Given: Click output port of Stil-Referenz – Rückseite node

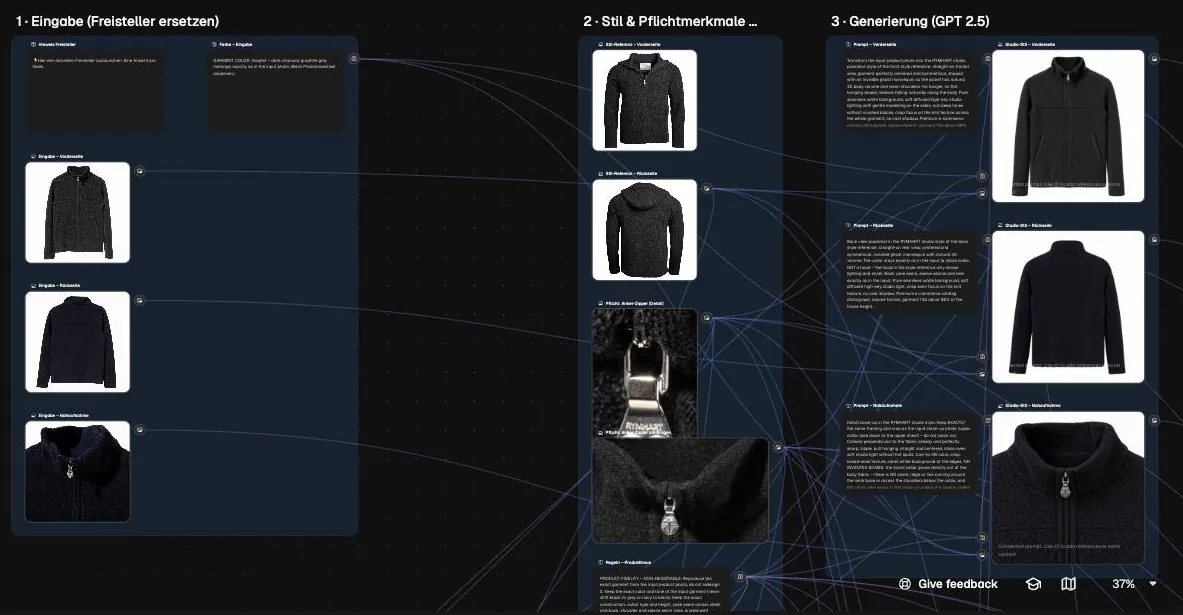Looking at the screenshot, I should 707,189.
